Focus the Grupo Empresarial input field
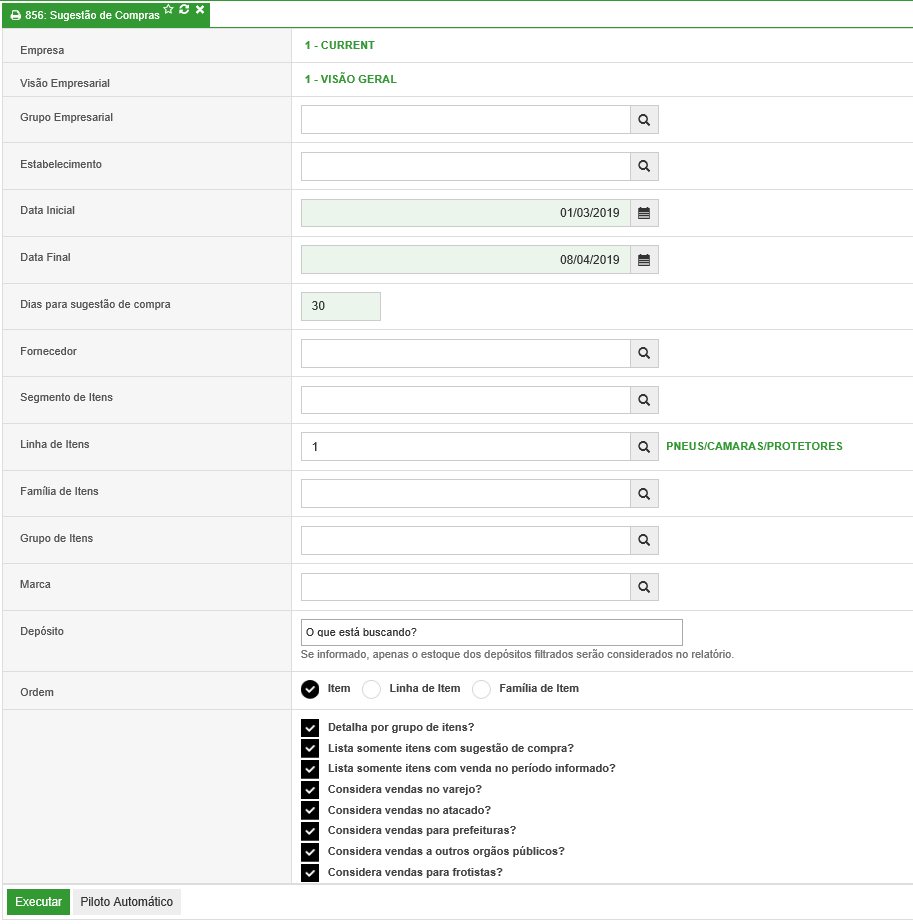 pos(466,120)
